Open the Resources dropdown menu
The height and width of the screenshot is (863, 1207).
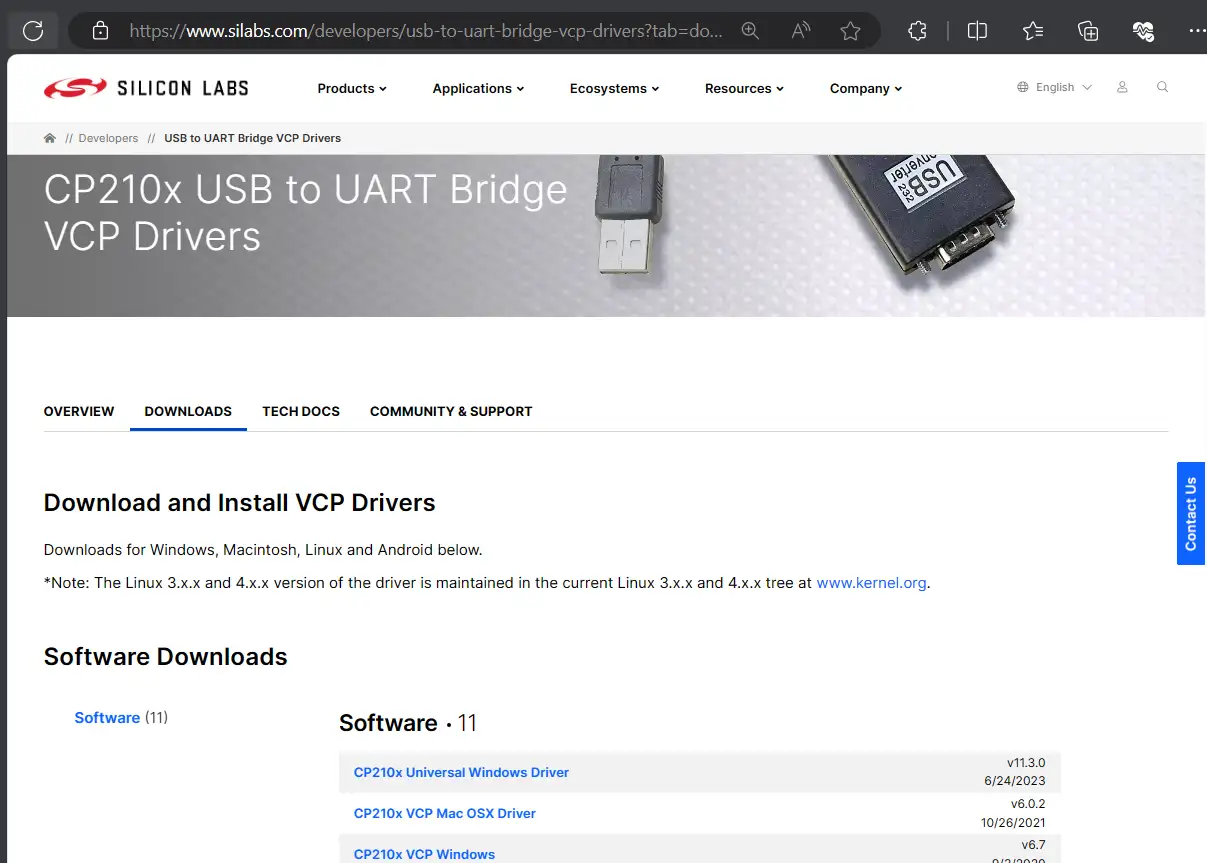pyautogui.click(x=744, y=88)
